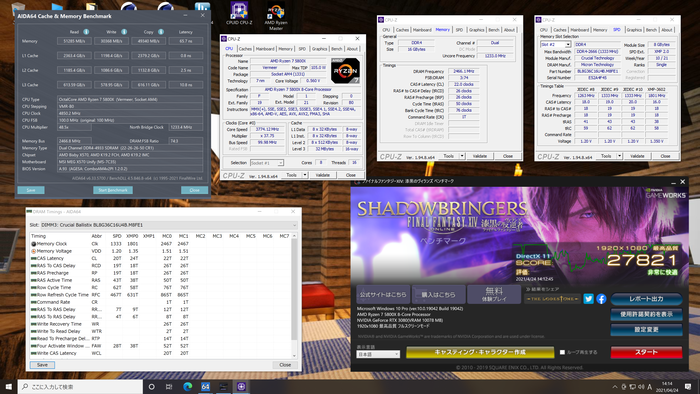This screenshot has height=394, width=700.
Task: Click Validate in CPU-Z CPU window
Action: pos(322,175)
